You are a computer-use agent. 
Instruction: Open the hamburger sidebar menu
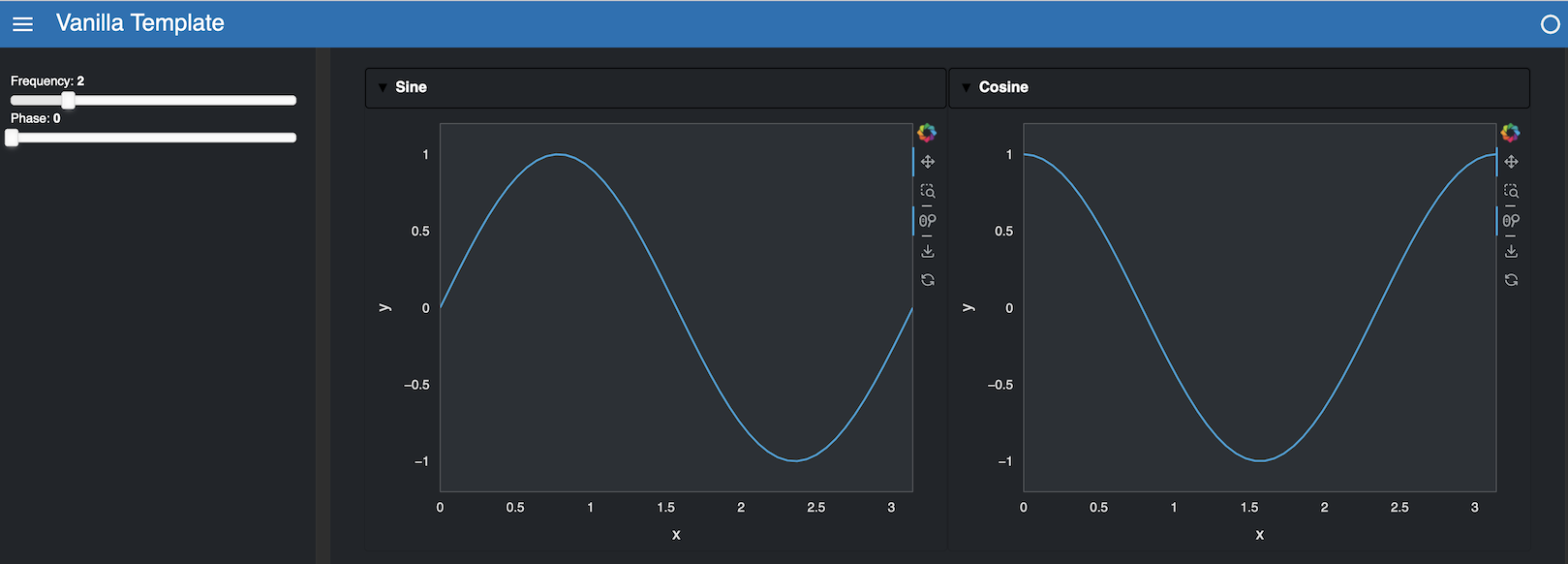(x=22, y=24)
